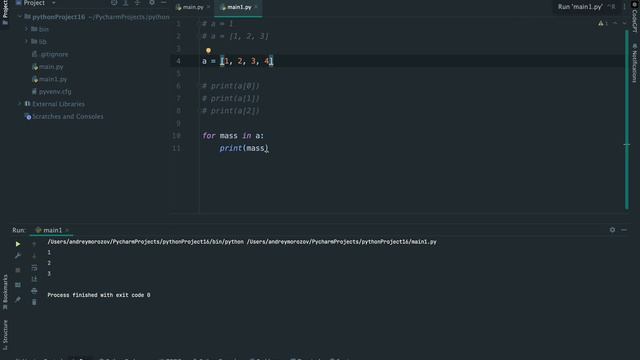Image resolution: width=640 pixels, height=360 pixels.
Task: Click the up-arrow stack trace icon
Action: pyautogui.click(x=34, y=244)
